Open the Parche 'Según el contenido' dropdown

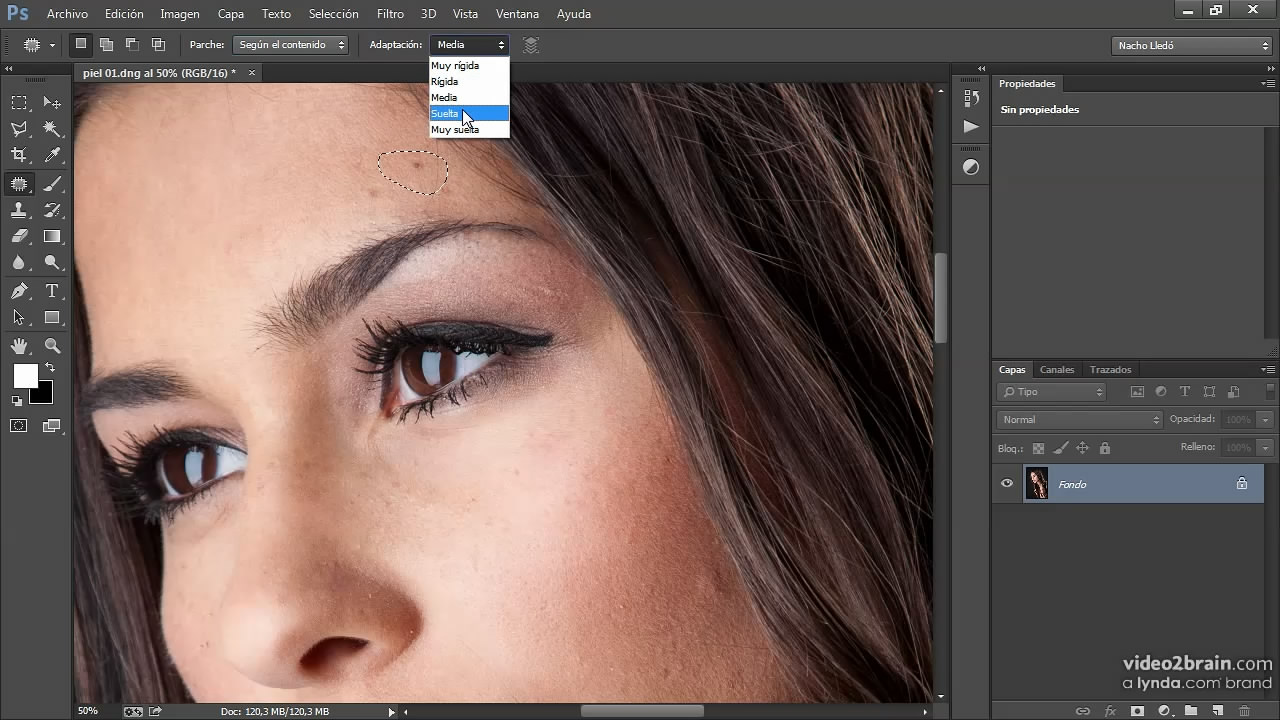290,45
